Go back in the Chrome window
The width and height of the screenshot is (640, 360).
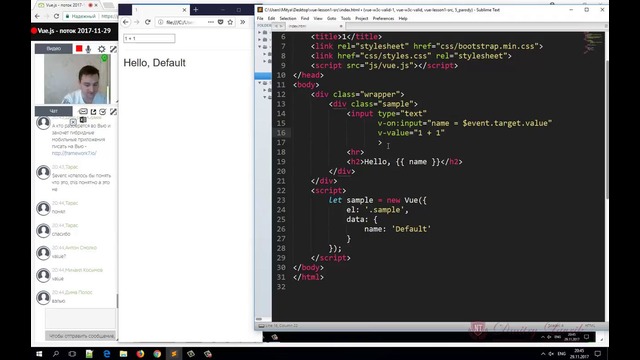click(x=37, y=16)
